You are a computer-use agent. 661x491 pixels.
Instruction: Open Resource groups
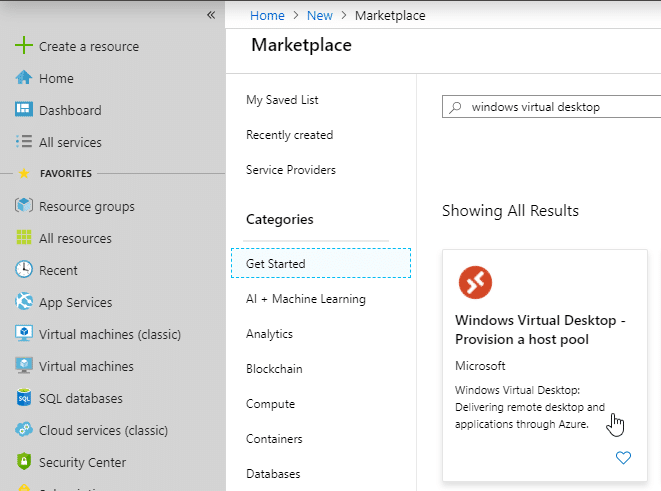[x=87, y=206]
